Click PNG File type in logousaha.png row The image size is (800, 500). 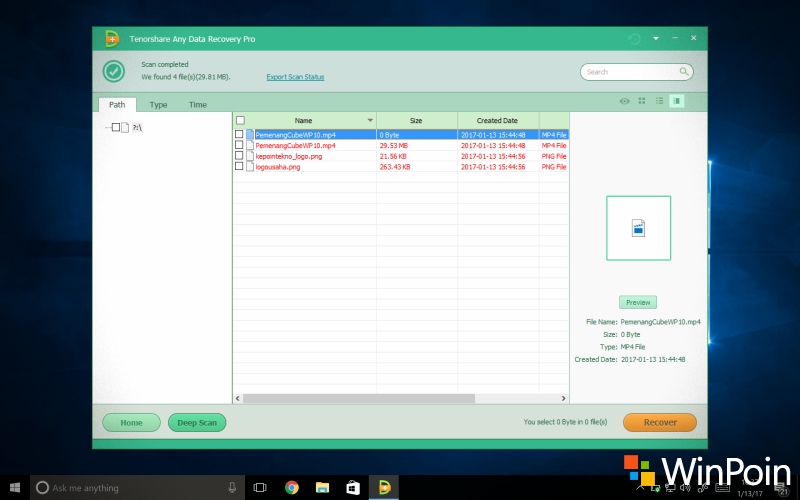[554, 167]
